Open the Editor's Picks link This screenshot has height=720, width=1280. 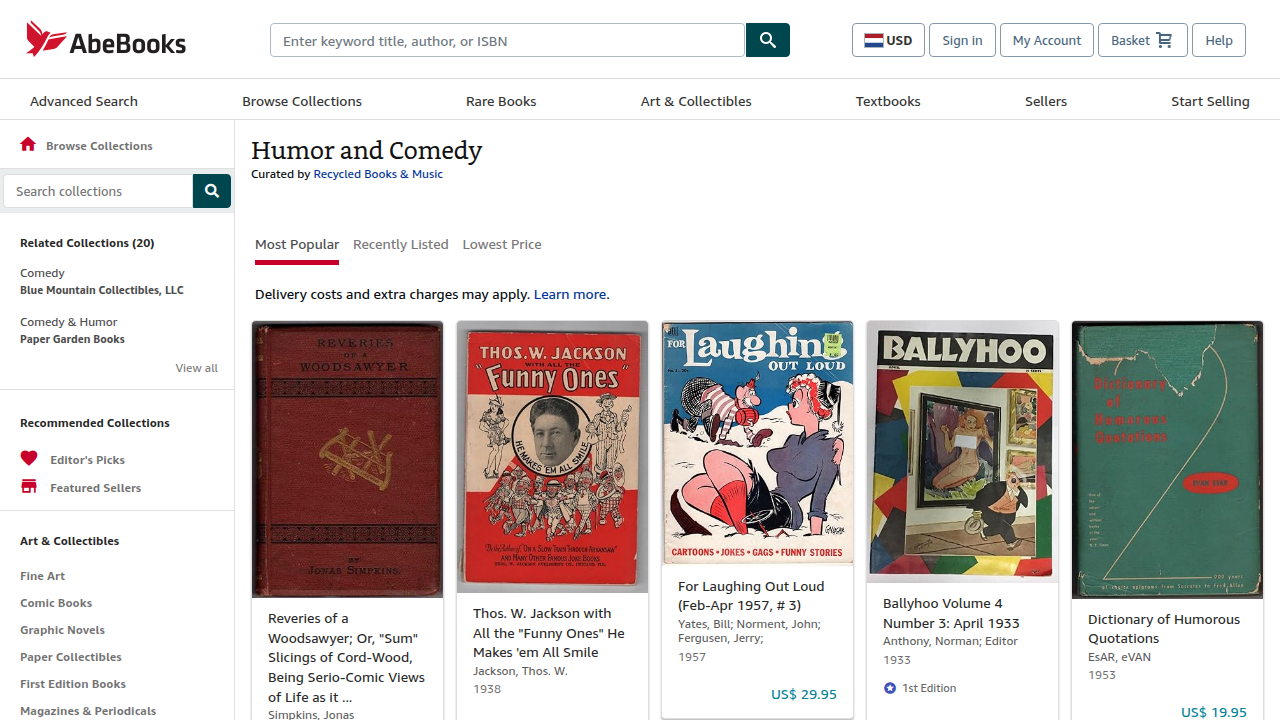point(88,460)
